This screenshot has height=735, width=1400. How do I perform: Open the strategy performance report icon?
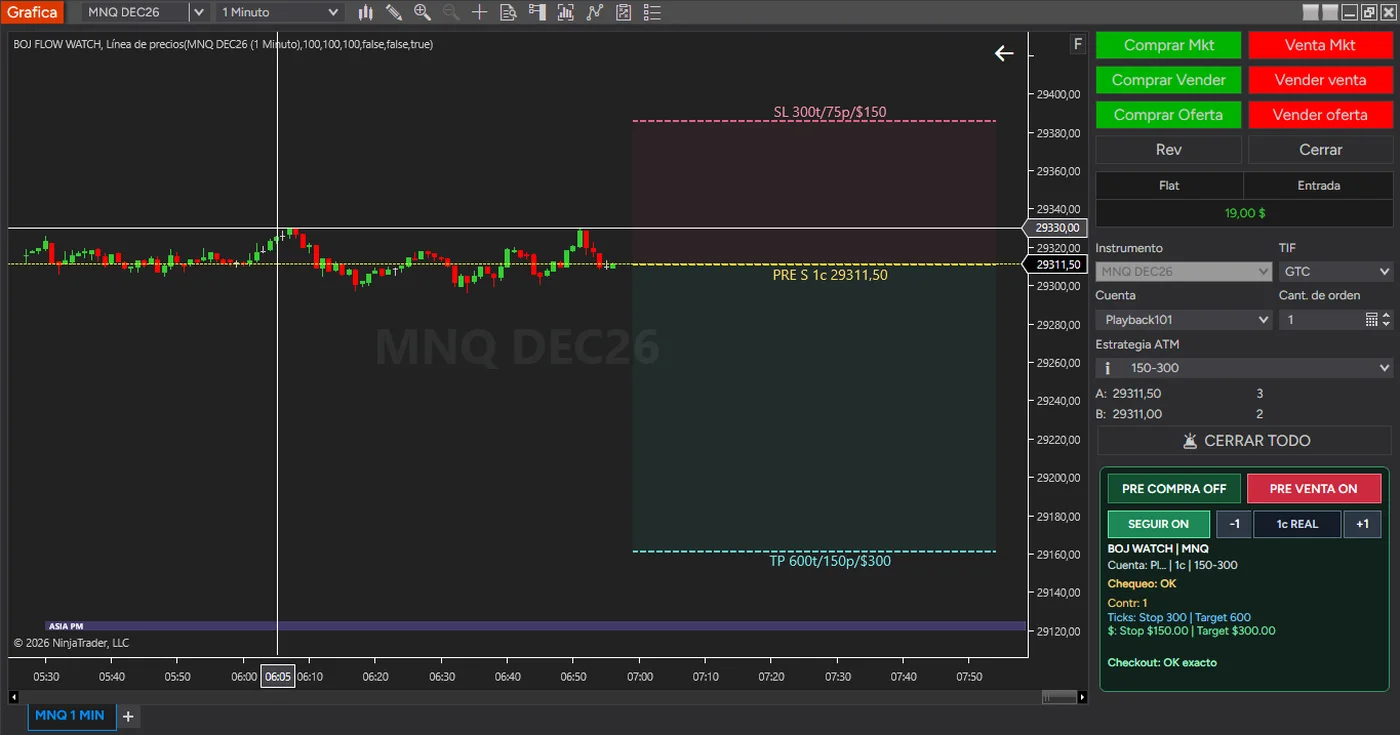pyautogui.click(x=624, y=12)
